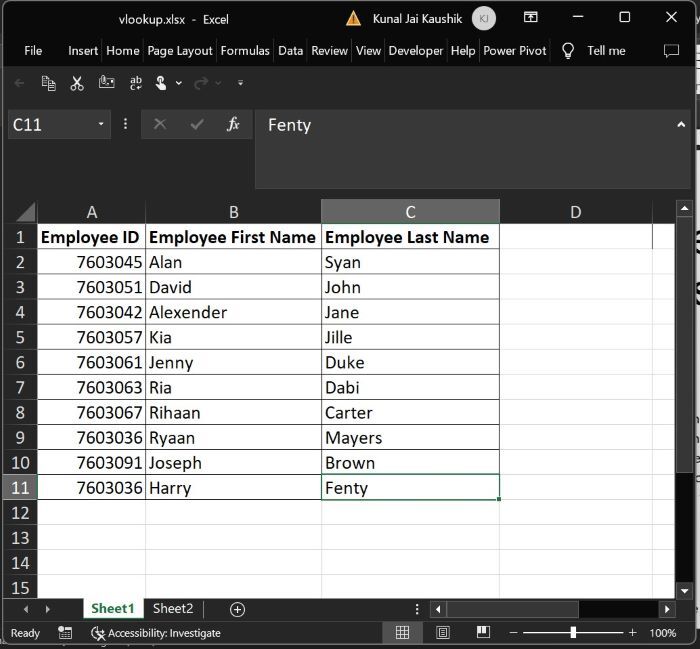Switch to Page Break Preview view
This screenshot has width=700, height=649.
[482, 633]
